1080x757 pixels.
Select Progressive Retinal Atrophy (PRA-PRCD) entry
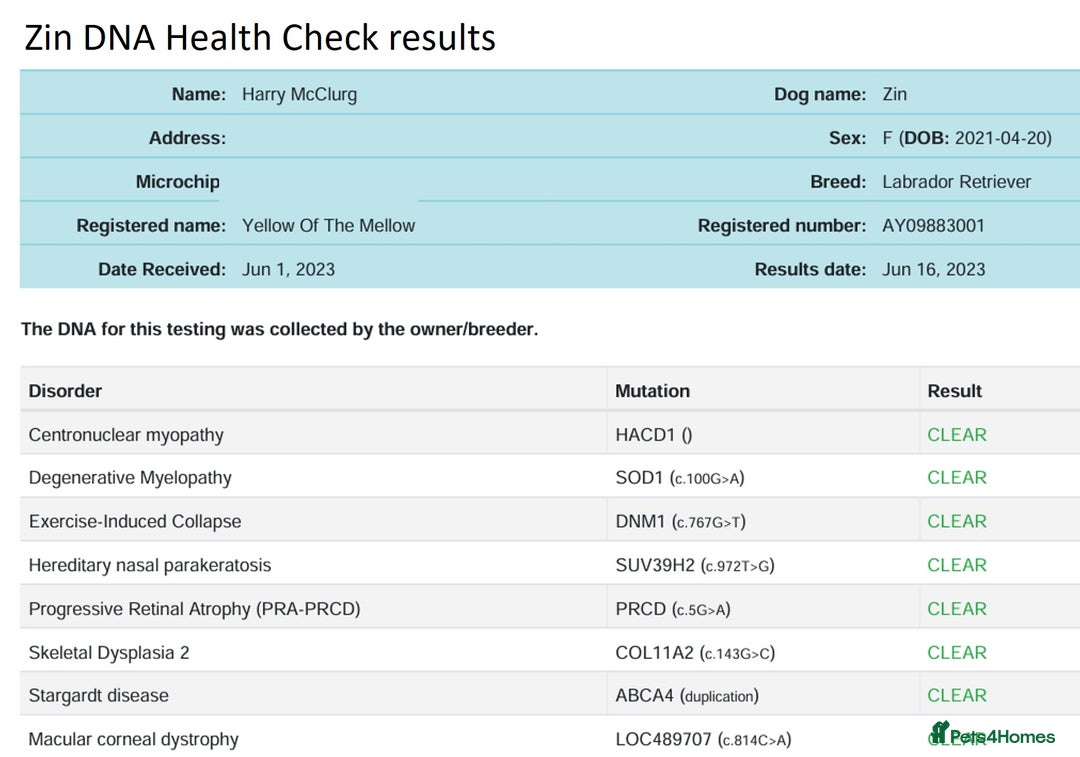[194, 609]
